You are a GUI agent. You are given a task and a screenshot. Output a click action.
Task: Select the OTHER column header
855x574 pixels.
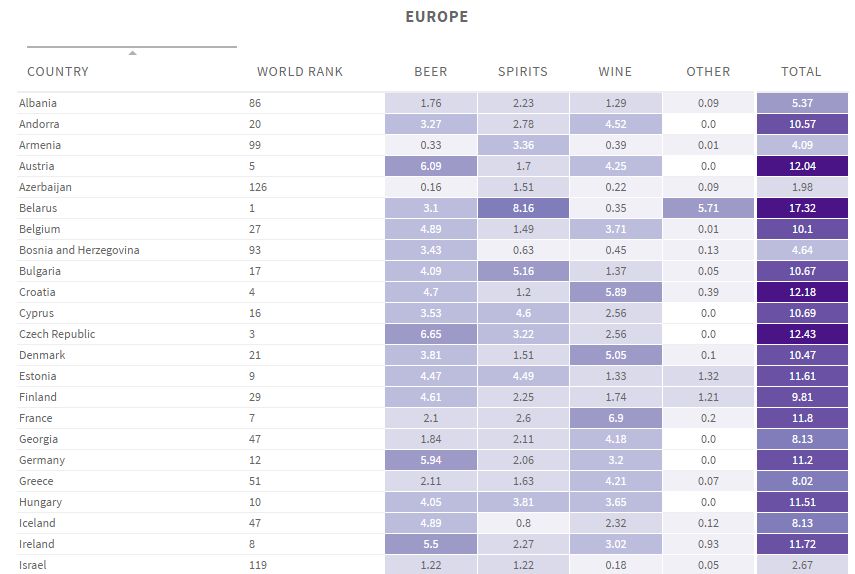point(708,72)
